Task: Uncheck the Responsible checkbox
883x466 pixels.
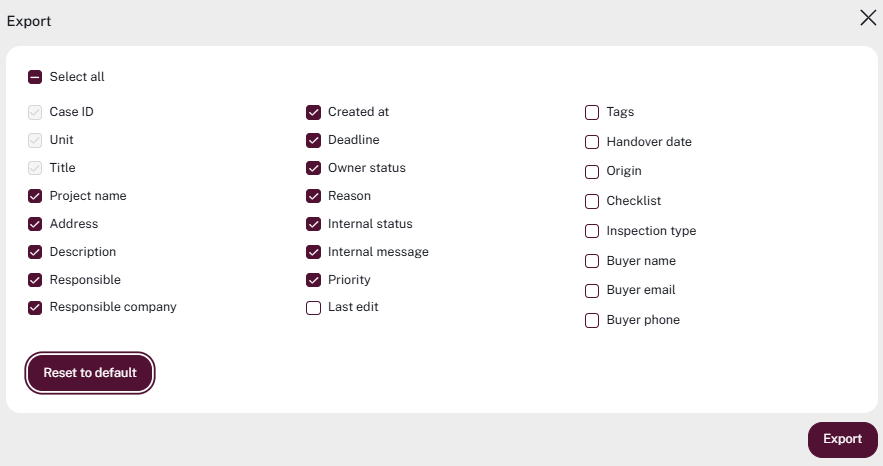Action: pyautogui.click(x=35, y=280)
